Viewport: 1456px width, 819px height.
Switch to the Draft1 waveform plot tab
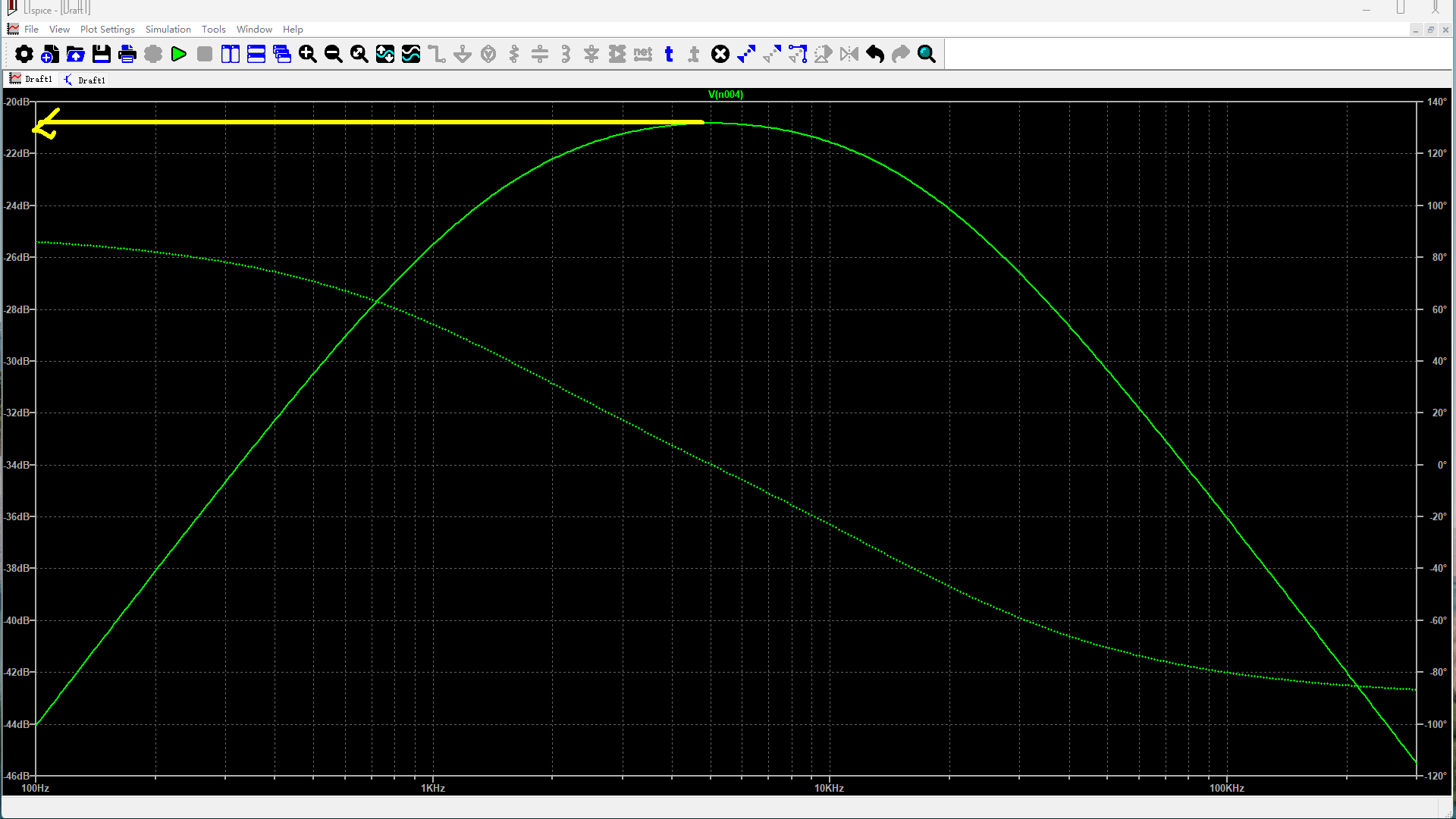coord(31,79)
